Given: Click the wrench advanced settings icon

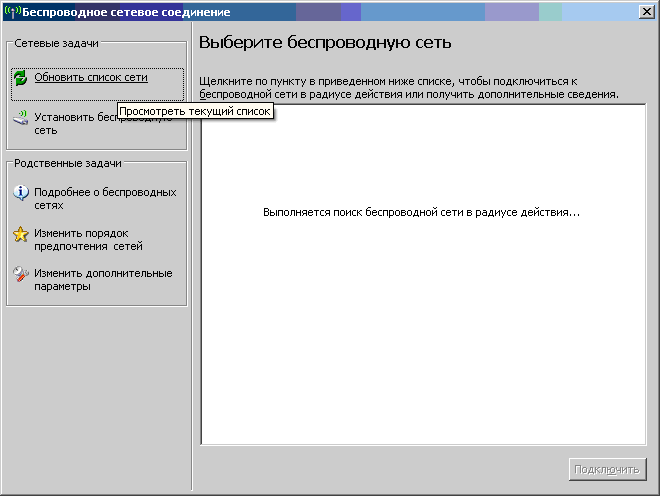Looking at the screenshot, I should pos(21,274).
